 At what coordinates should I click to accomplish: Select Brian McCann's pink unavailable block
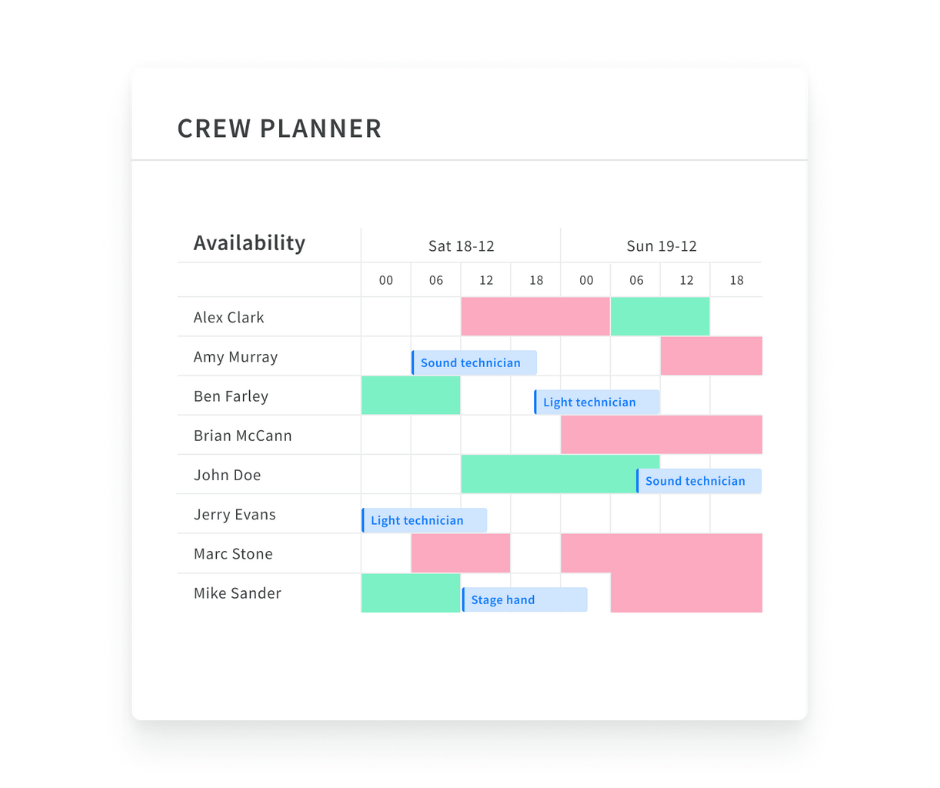[x=661, y=435]
